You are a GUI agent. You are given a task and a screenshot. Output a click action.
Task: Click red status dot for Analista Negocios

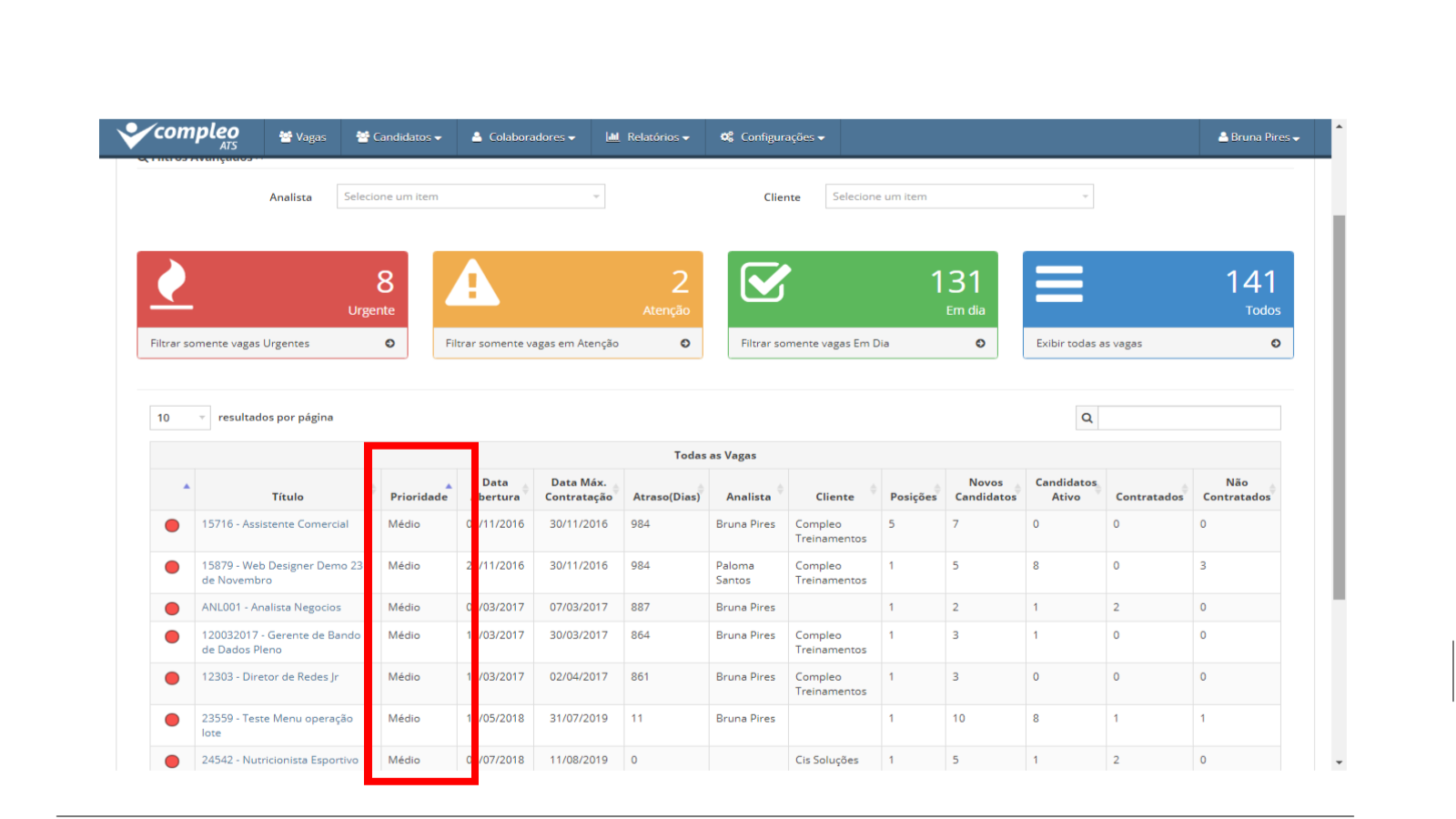tap(172, 609)
